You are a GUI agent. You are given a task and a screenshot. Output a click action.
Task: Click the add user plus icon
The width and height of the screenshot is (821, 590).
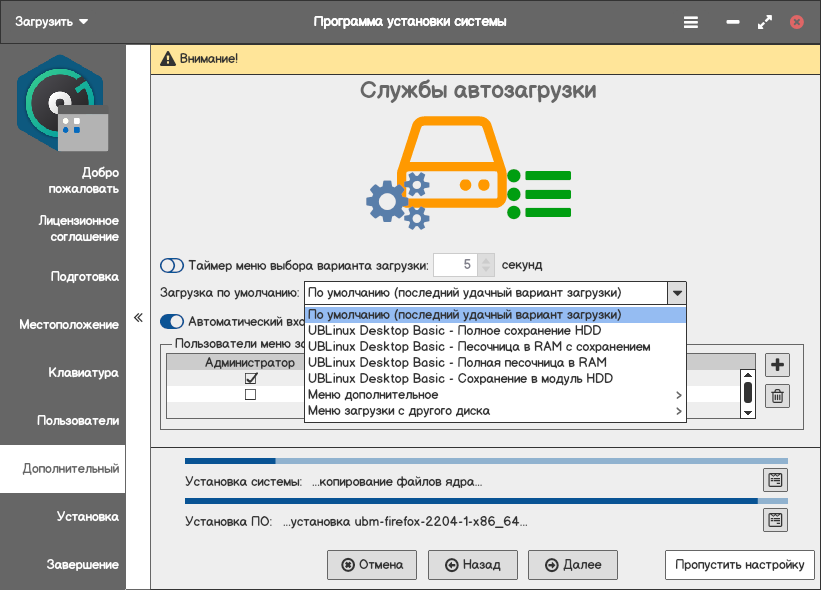777,365
